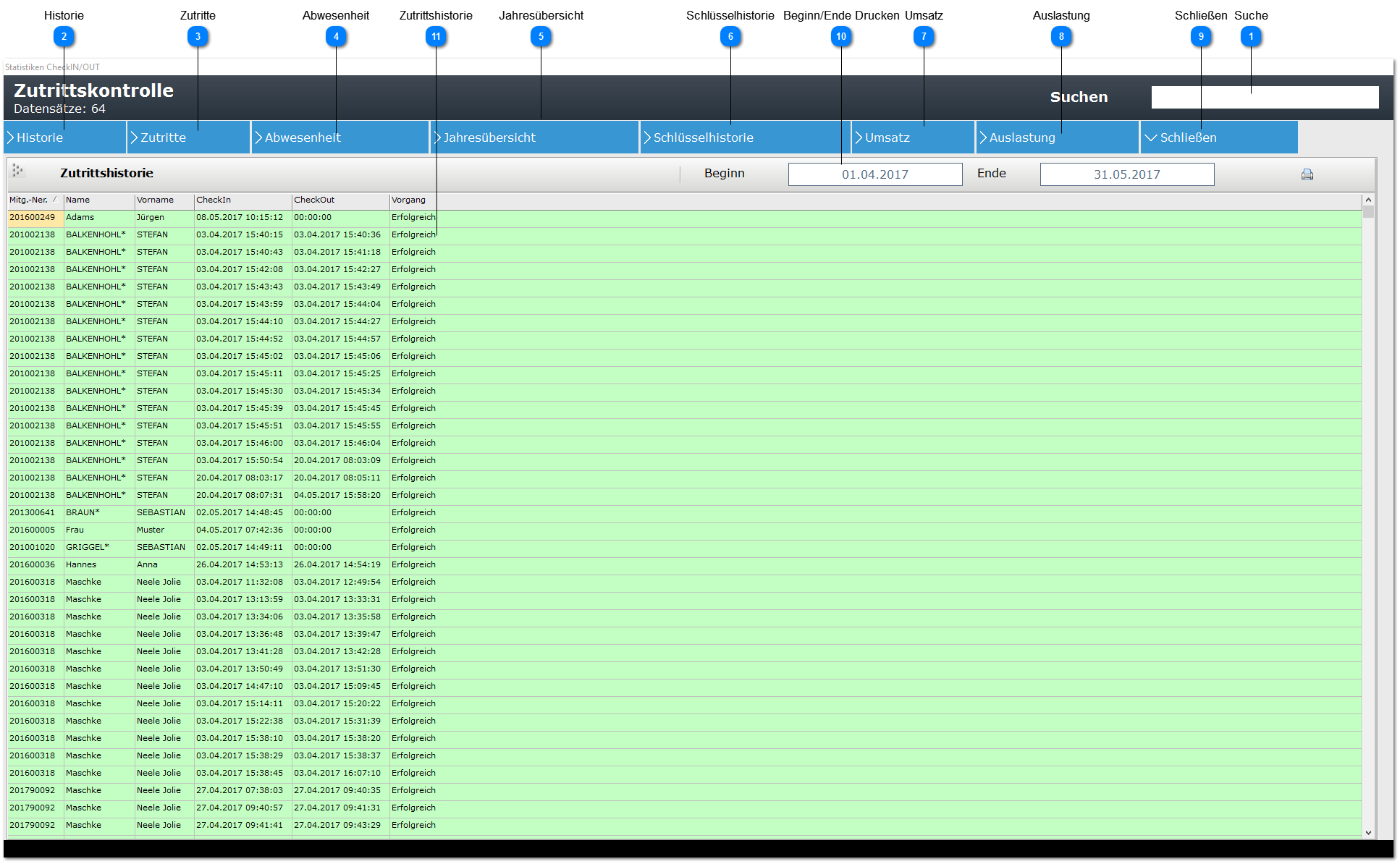Switch to the Umsatz tab
Screen dimensions: 1400x864
(914, 137)
